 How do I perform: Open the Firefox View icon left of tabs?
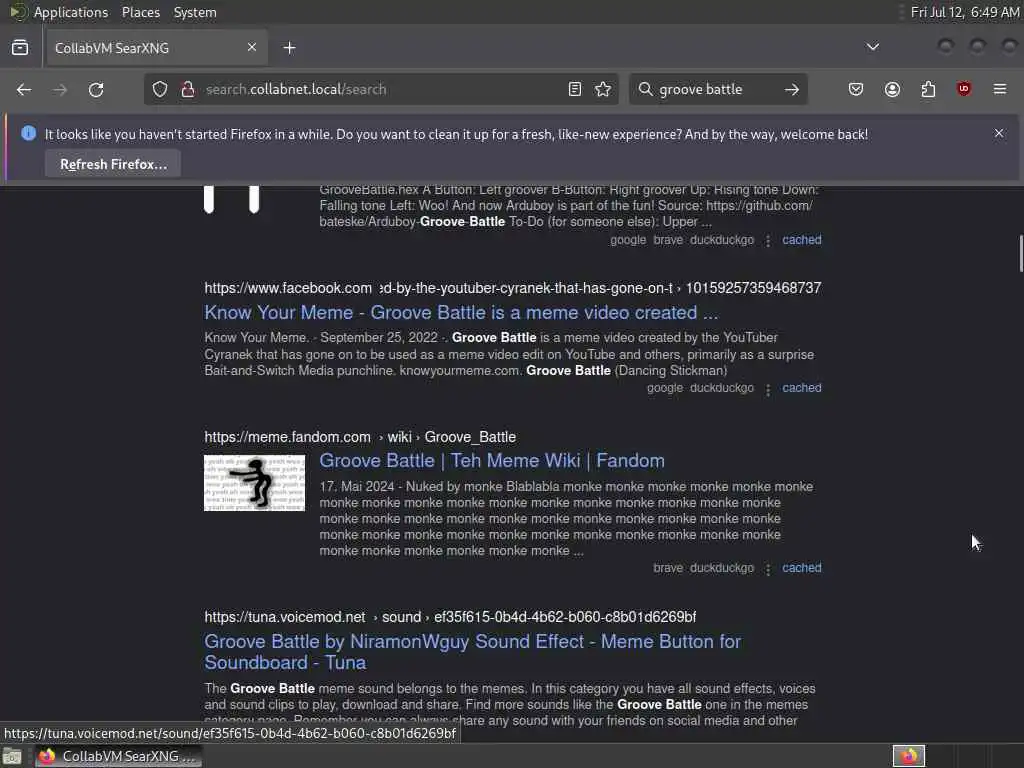tap(20, 48)
